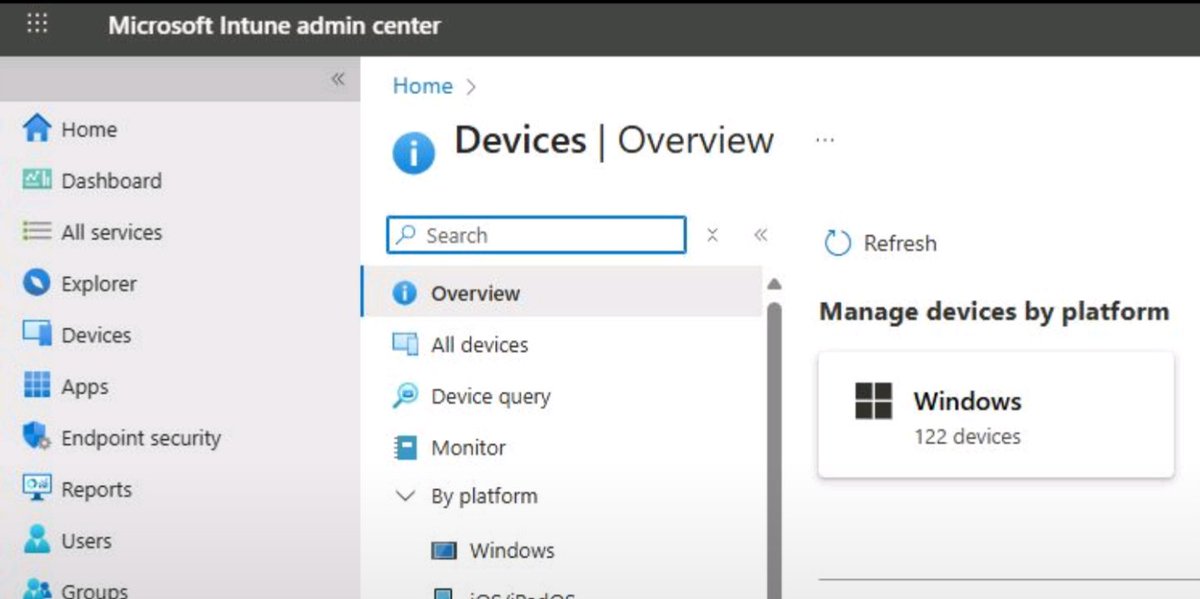Click into the Search input field

(536, 235)
